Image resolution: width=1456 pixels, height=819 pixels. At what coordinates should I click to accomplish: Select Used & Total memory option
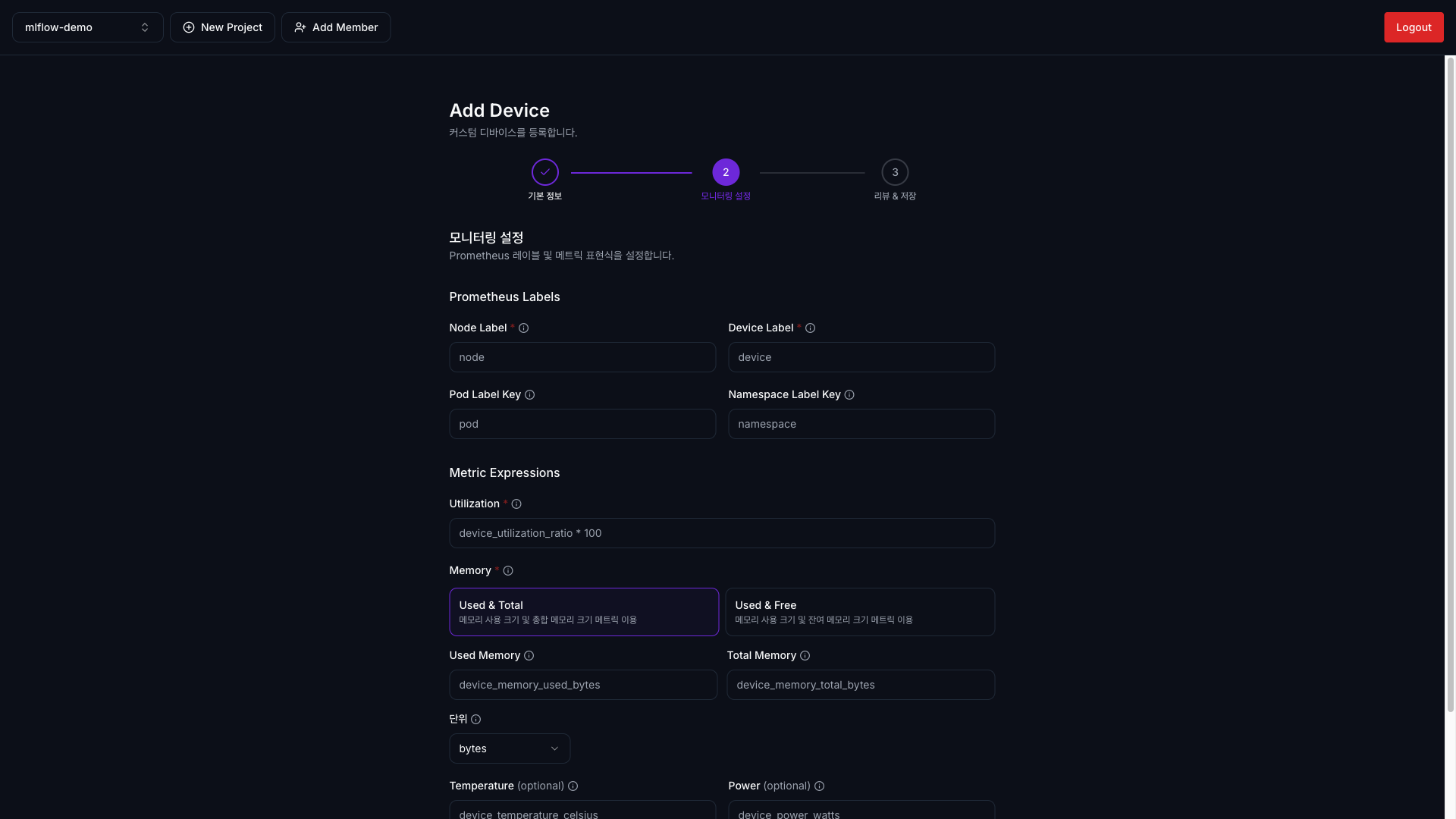coord(583,612)
